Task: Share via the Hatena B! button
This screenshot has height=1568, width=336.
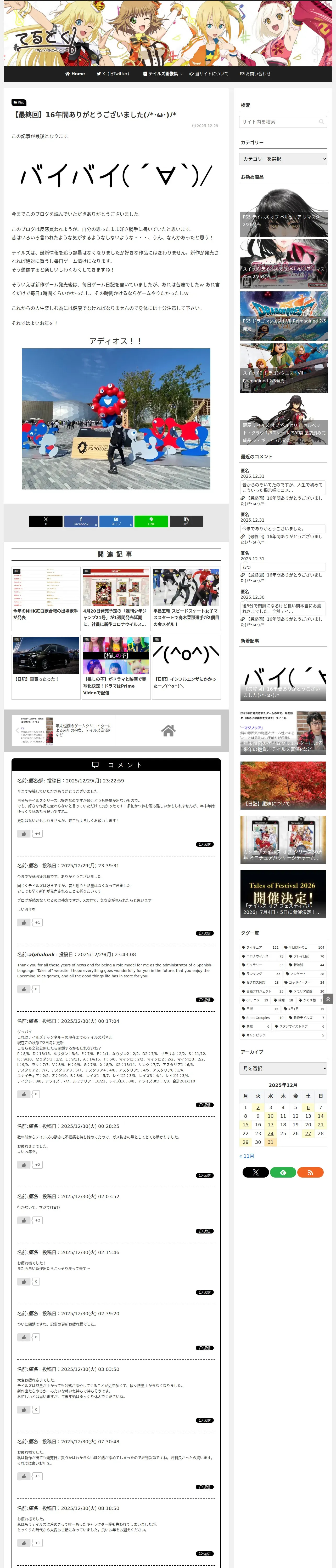Action: click(x=116, y=521)
